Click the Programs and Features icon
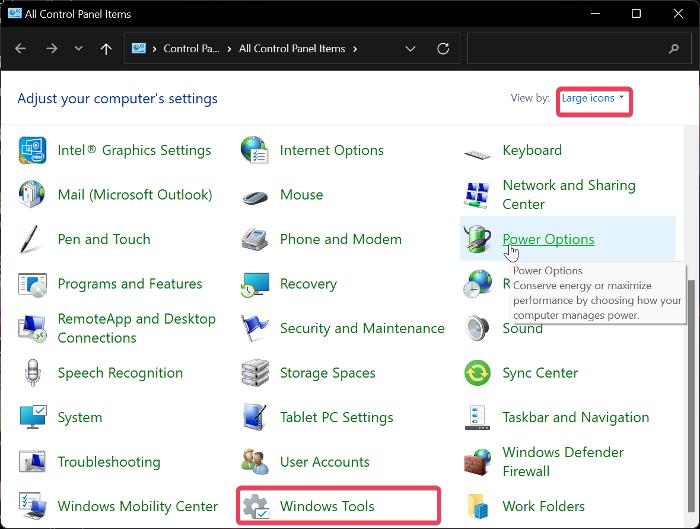The width and height of the screenshot is (700, 529). click(x=32, y=284)
